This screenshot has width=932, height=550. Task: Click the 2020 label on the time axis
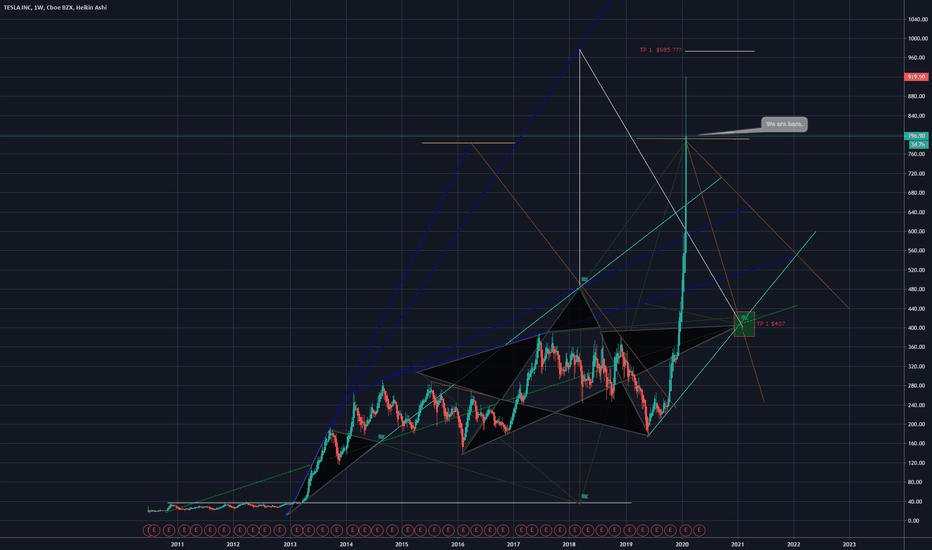click(682, 544)
